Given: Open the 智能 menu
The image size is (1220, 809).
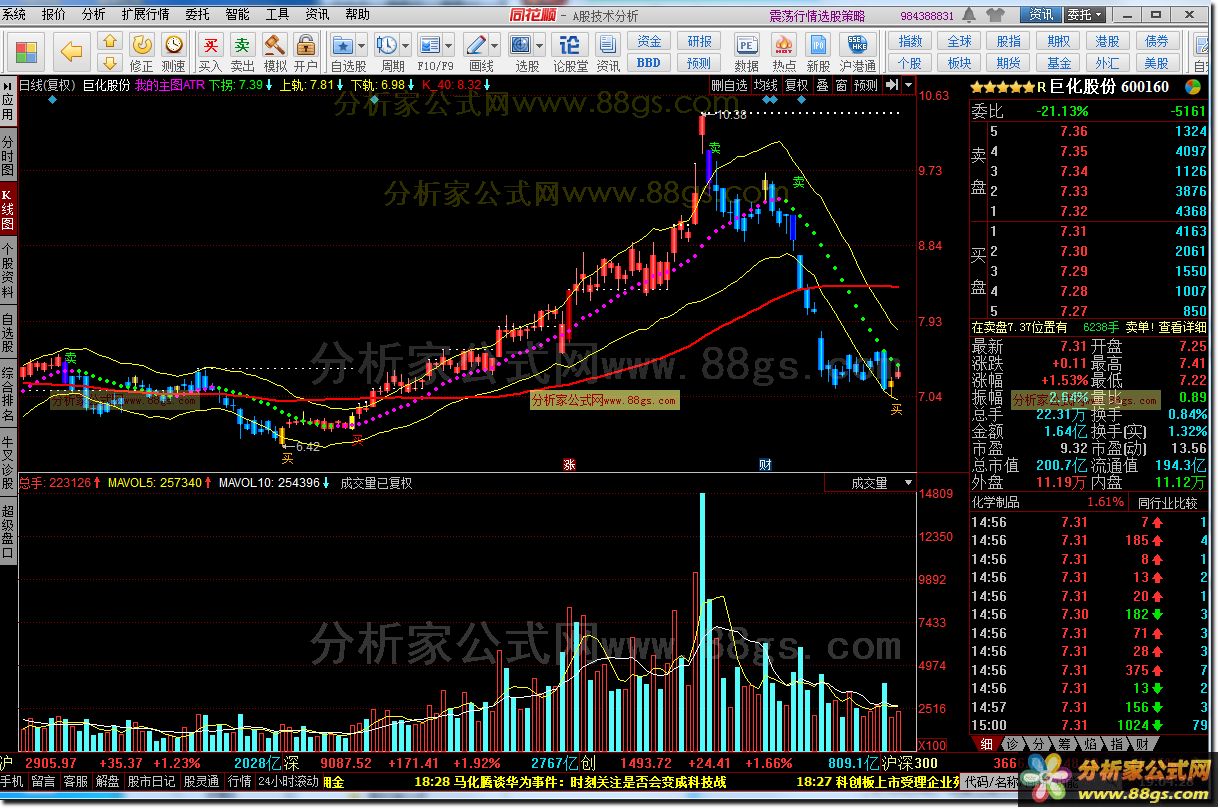Looking at the screenshot, I should coord(238,14).
